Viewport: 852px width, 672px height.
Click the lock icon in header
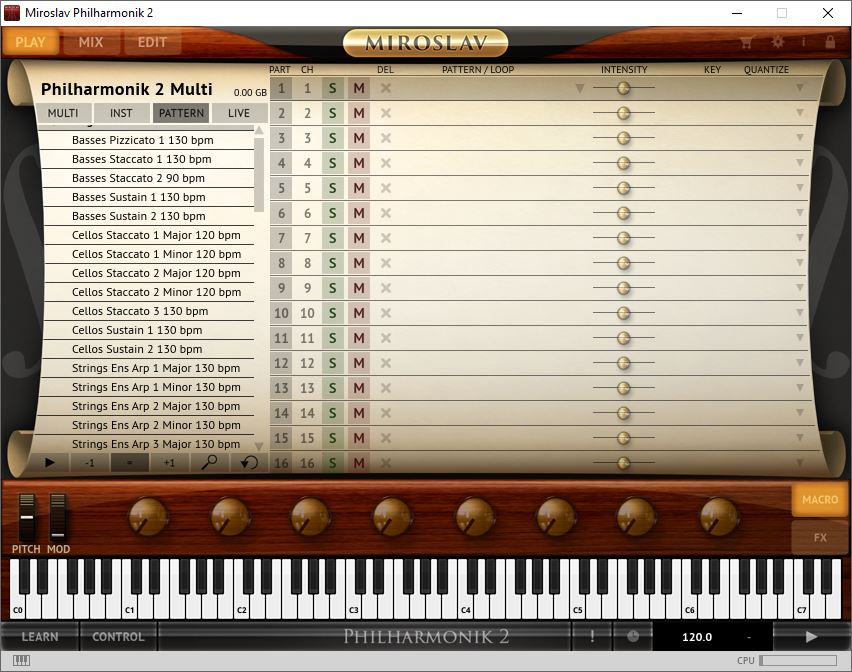(x=830, y=42)
